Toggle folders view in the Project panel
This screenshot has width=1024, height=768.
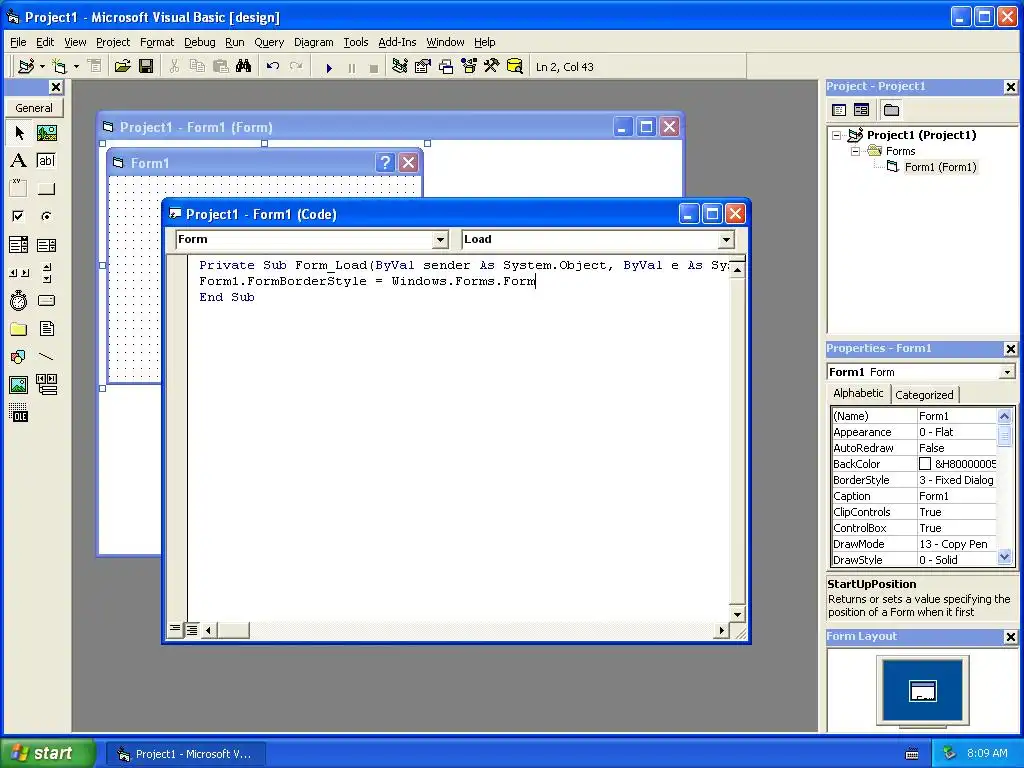(891, 110)
